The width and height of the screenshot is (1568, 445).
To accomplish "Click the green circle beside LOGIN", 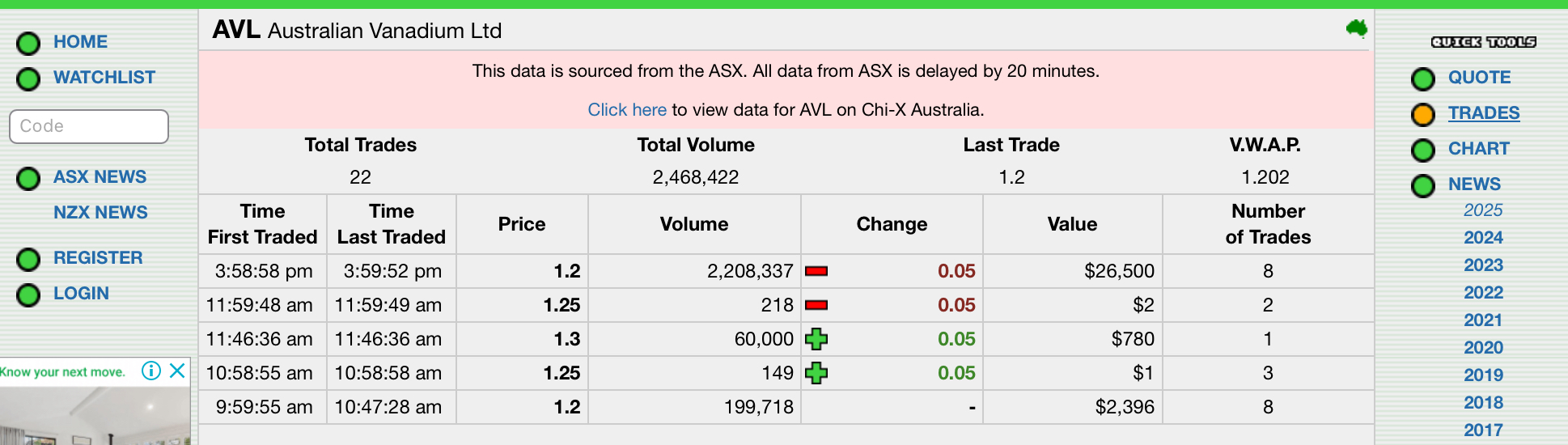I will 28,295.
